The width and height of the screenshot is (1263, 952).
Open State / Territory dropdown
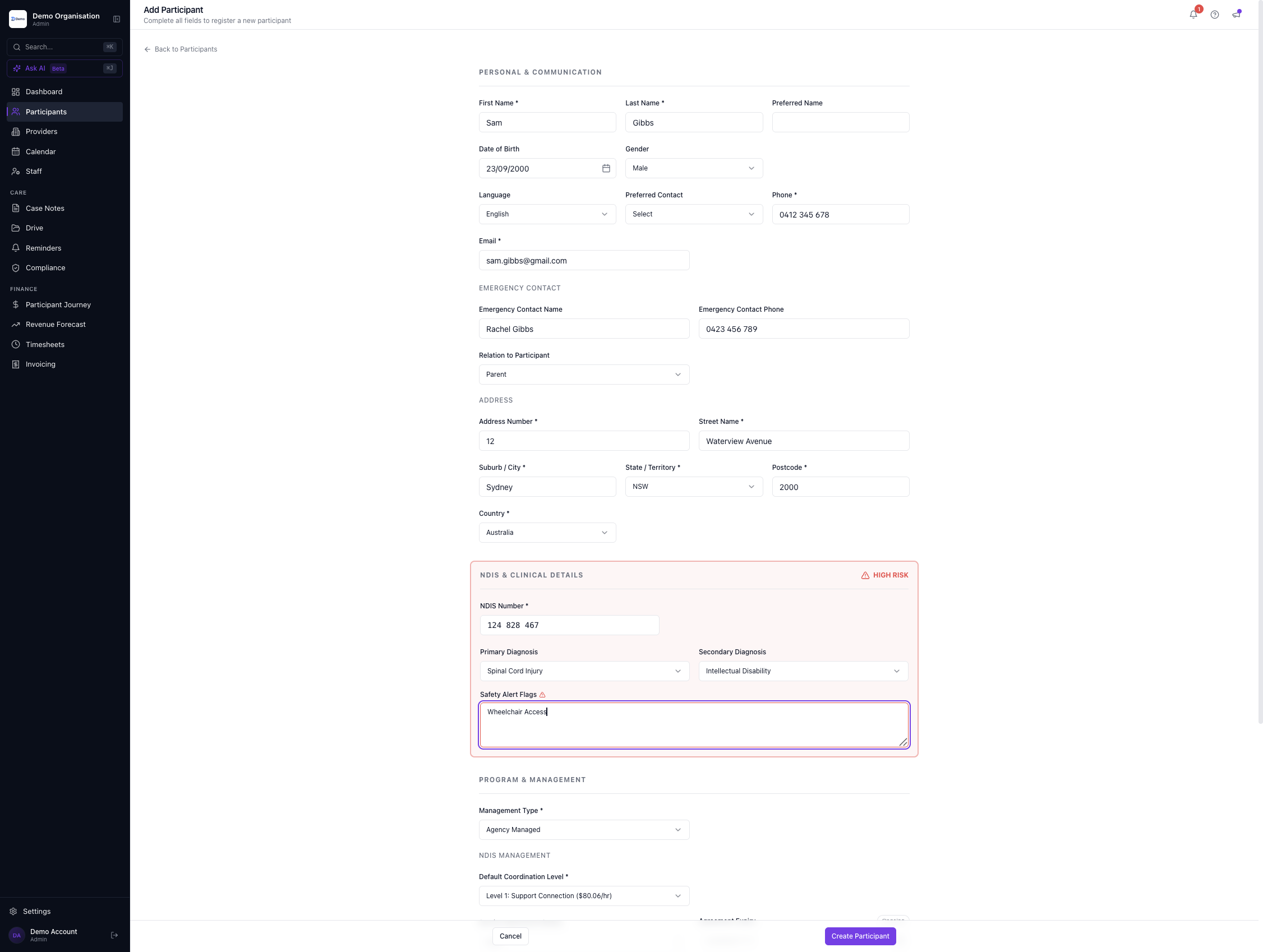(694, 487)
